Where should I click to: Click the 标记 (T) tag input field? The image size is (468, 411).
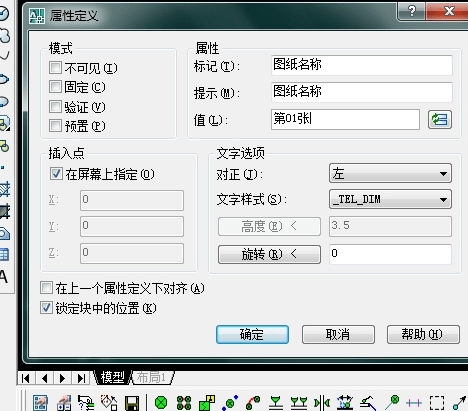pyautogui.click(x=362, y=65)
